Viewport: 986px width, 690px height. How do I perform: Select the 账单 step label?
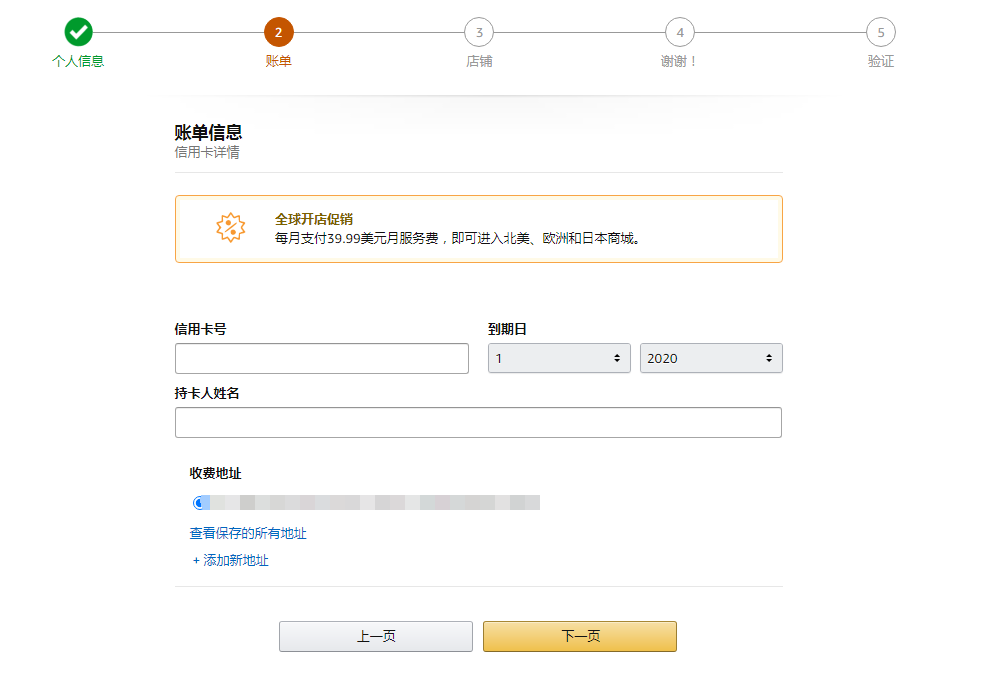coord(279,61)
